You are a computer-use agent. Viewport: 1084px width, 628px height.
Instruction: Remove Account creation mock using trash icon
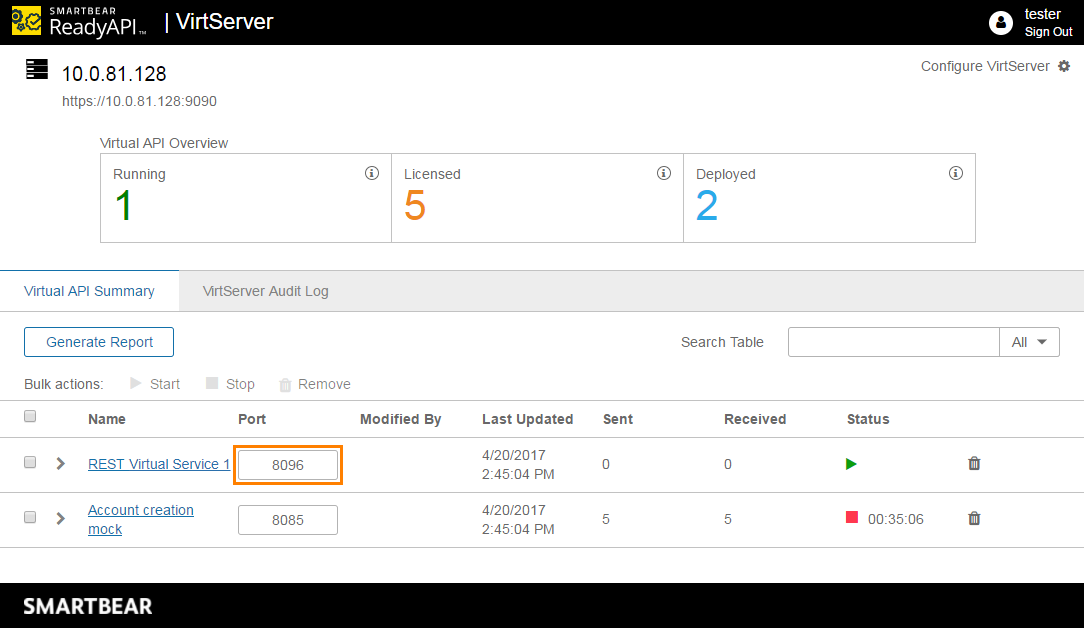click(x=974, y=518)
